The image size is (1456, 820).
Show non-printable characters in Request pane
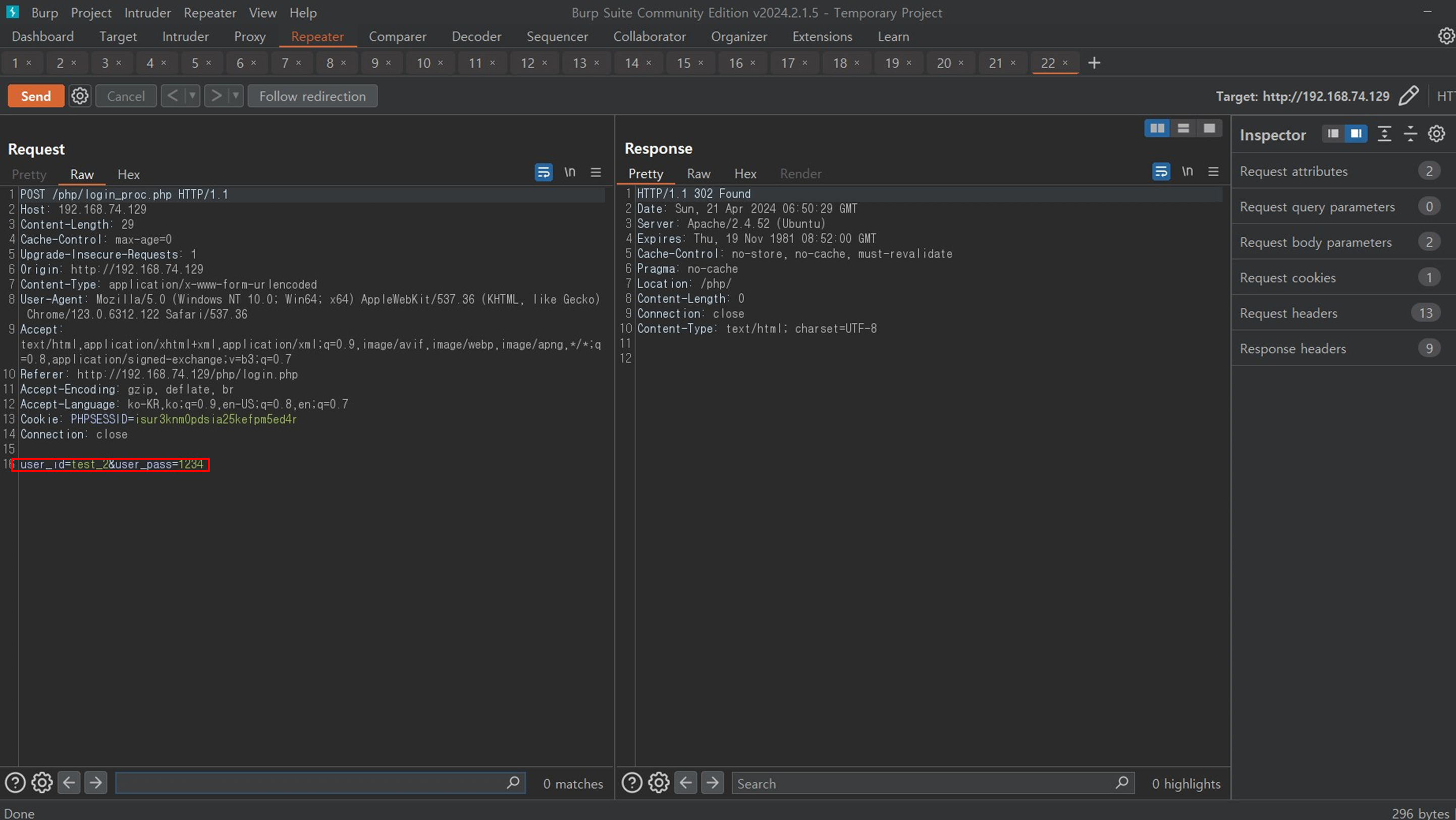(570, 172)
